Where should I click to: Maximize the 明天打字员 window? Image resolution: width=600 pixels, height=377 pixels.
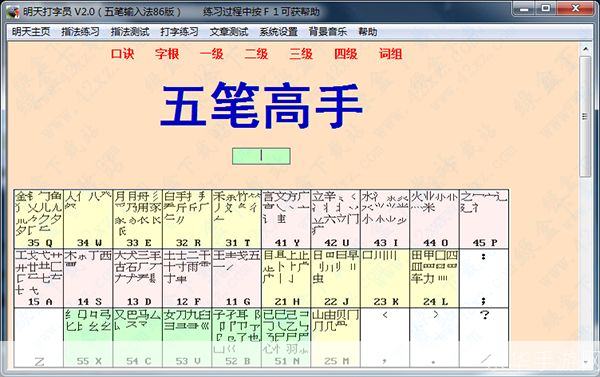(546, 8)
